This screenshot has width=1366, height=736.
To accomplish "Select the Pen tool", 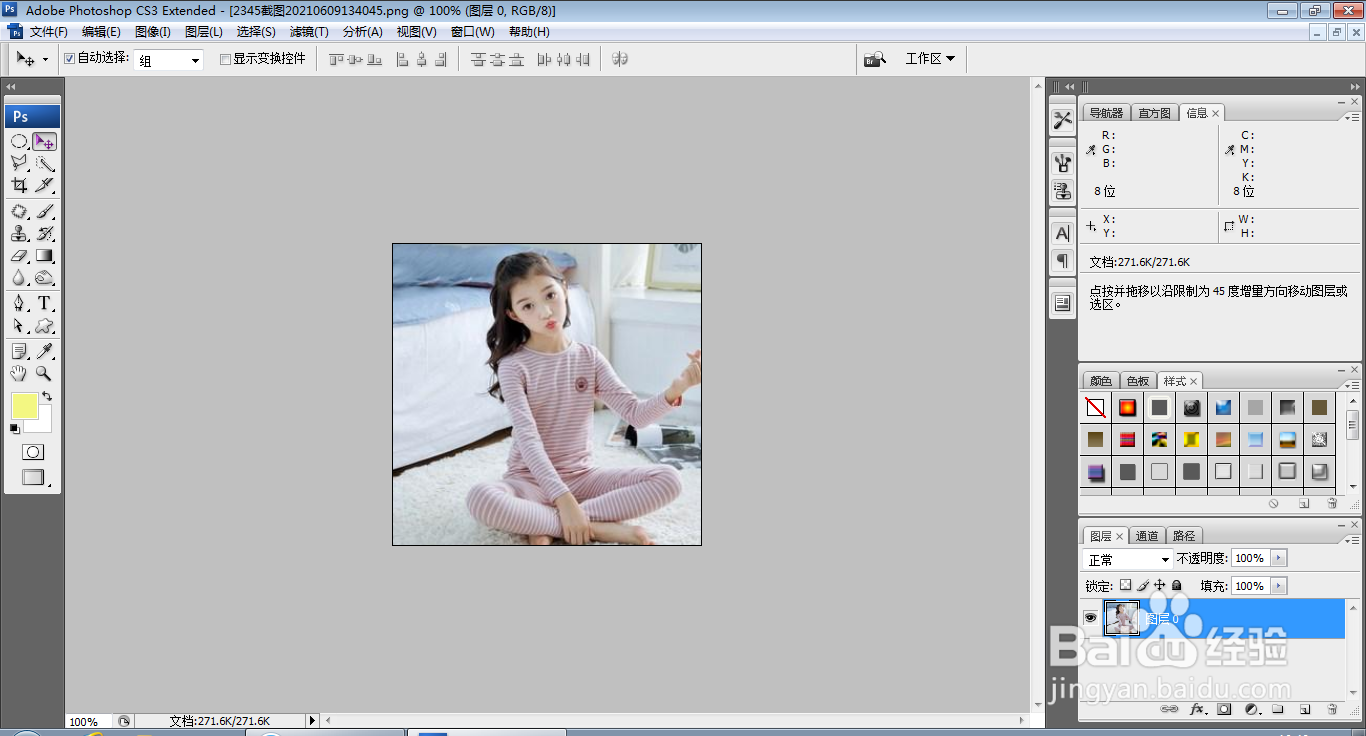I will (19, 304).
